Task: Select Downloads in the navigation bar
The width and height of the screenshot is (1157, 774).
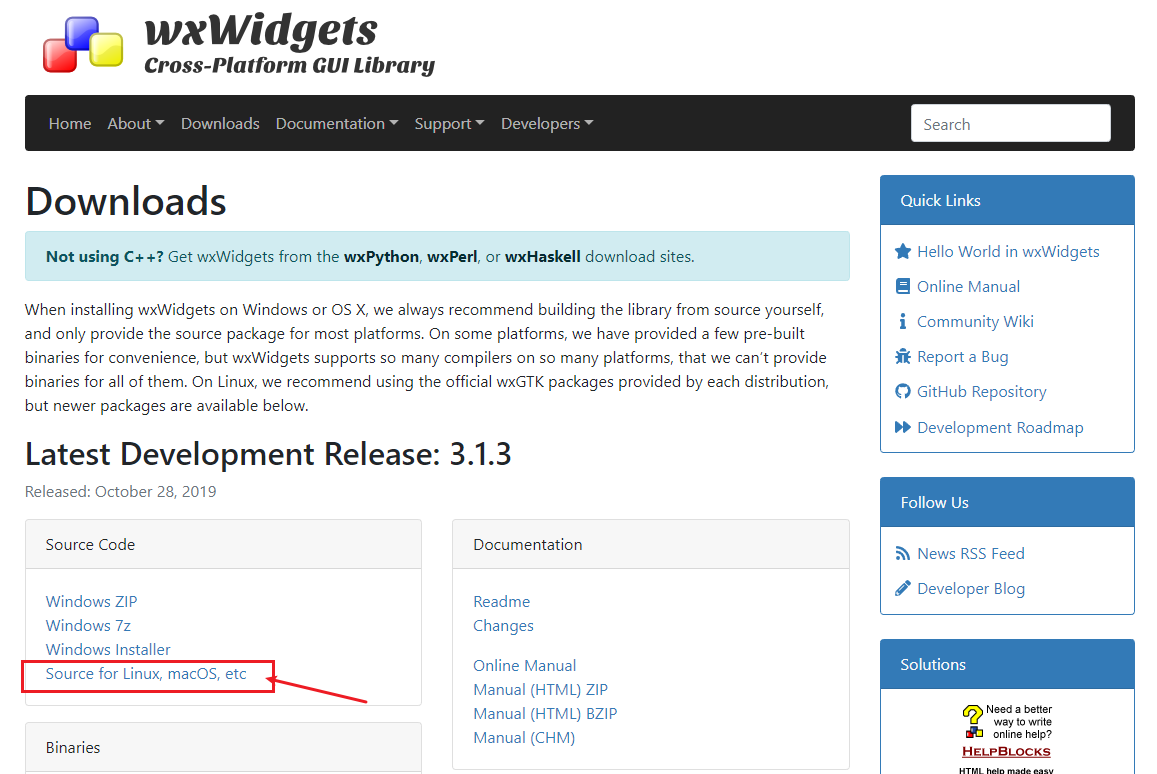Action: [x=220, y=123]
